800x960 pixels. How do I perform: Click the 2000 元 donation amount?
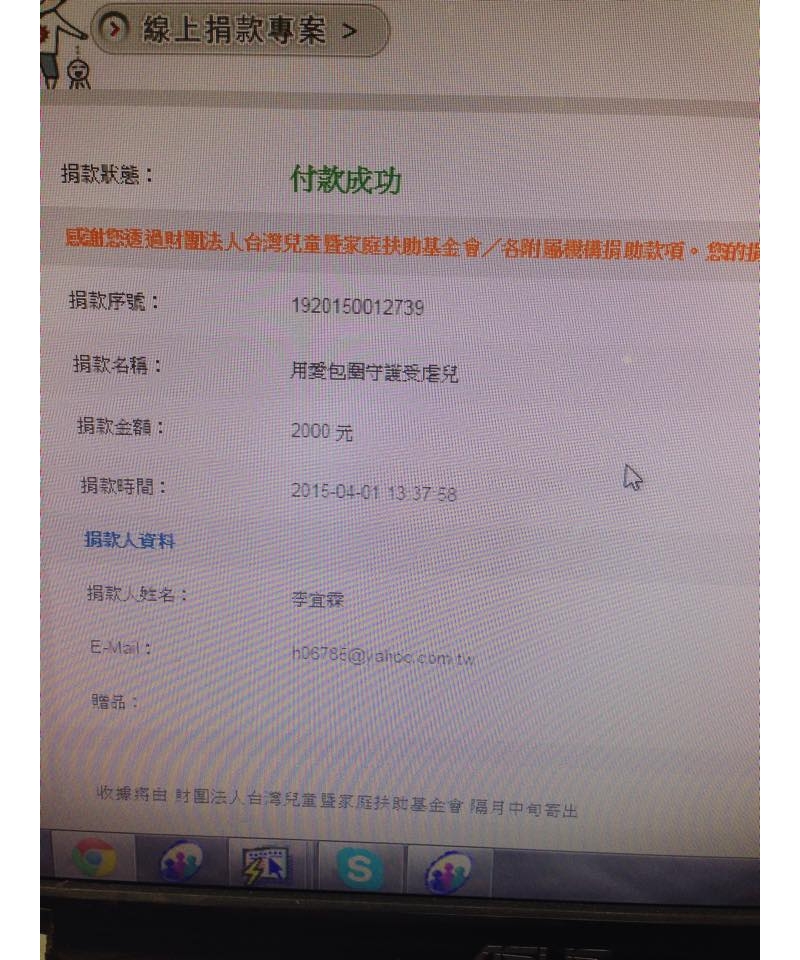(321, 432)
